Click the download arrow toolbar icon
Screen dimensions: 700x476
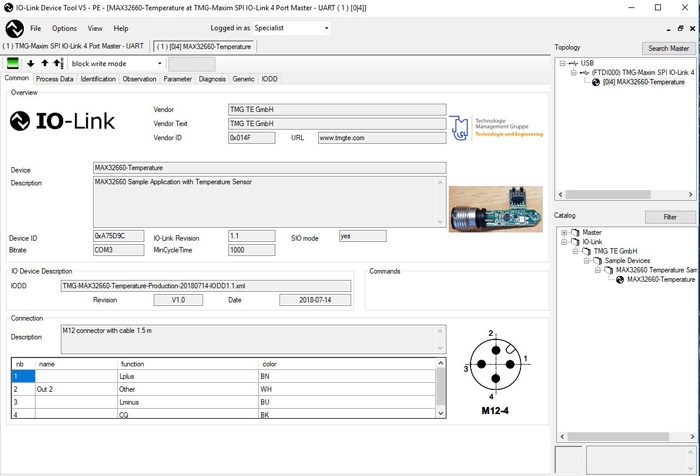[x=30, y=63]
